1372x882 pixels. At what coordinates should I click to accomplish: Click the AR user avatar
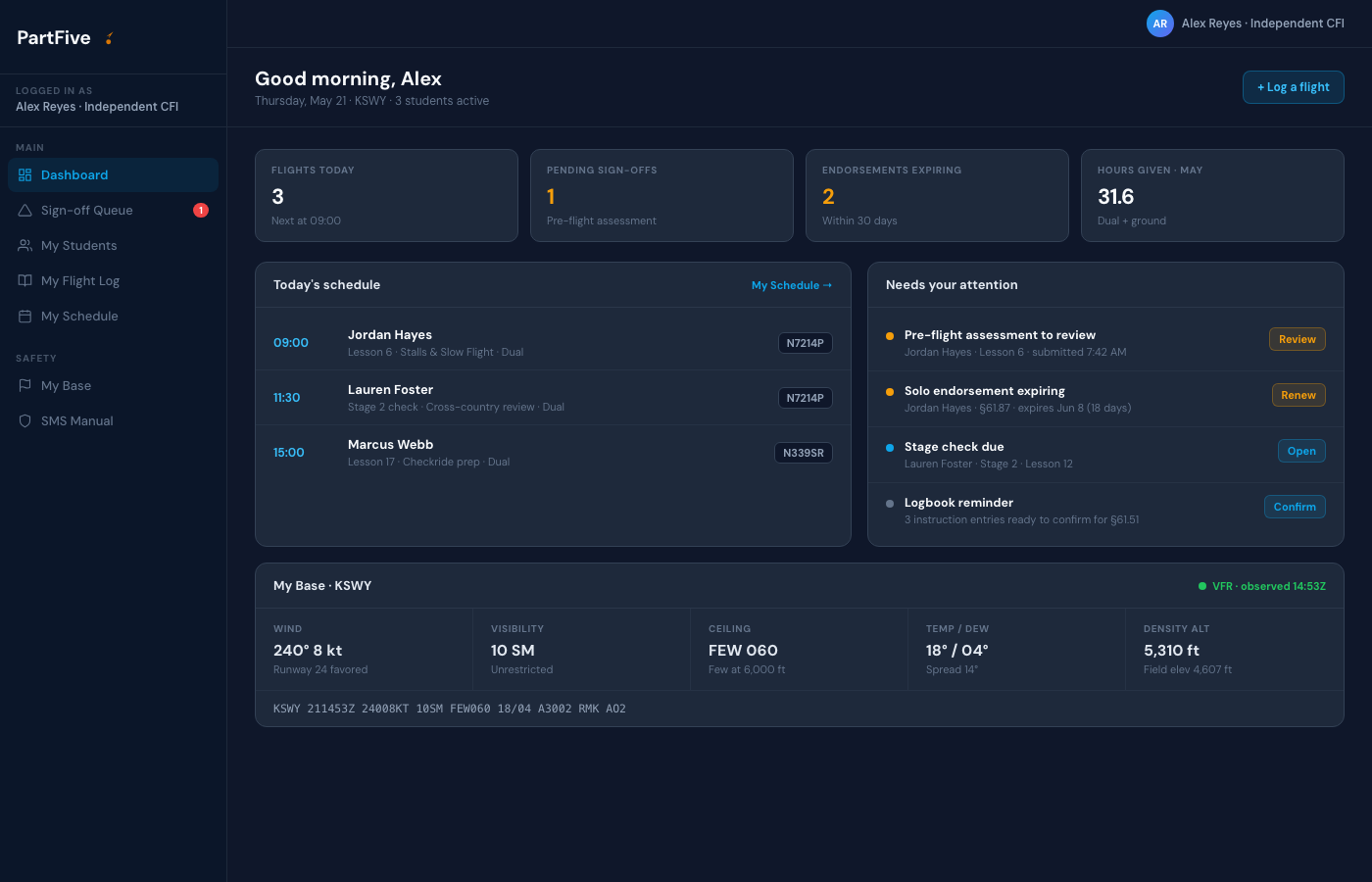[x=1160, y=24]
